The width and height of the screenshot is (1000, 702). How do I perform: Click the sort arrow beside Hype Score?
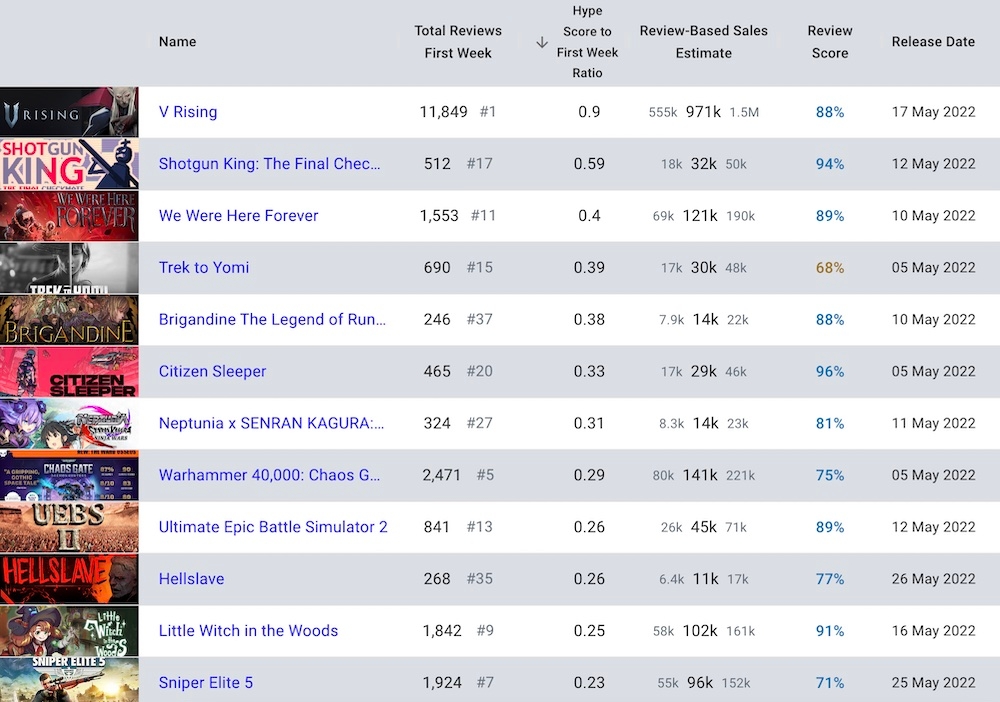[x=542, y=42]
